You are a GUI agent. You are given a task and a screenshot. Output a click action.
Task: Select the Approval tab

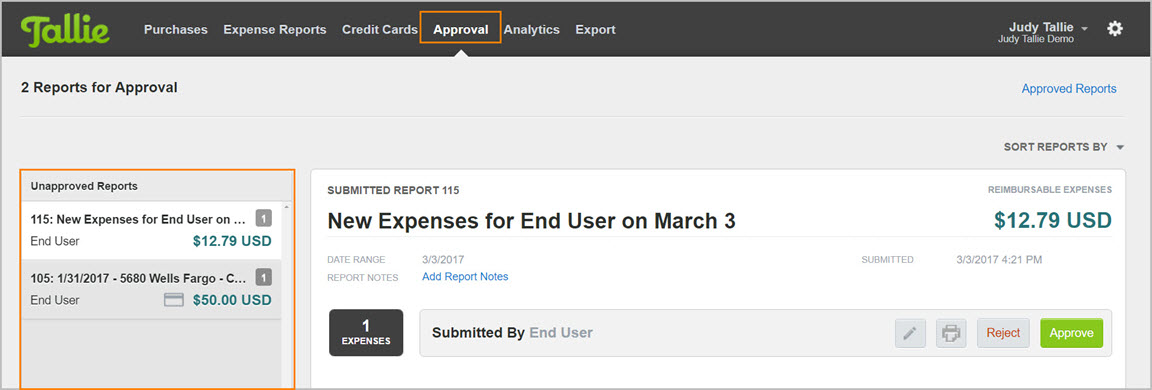coord(461,29)
